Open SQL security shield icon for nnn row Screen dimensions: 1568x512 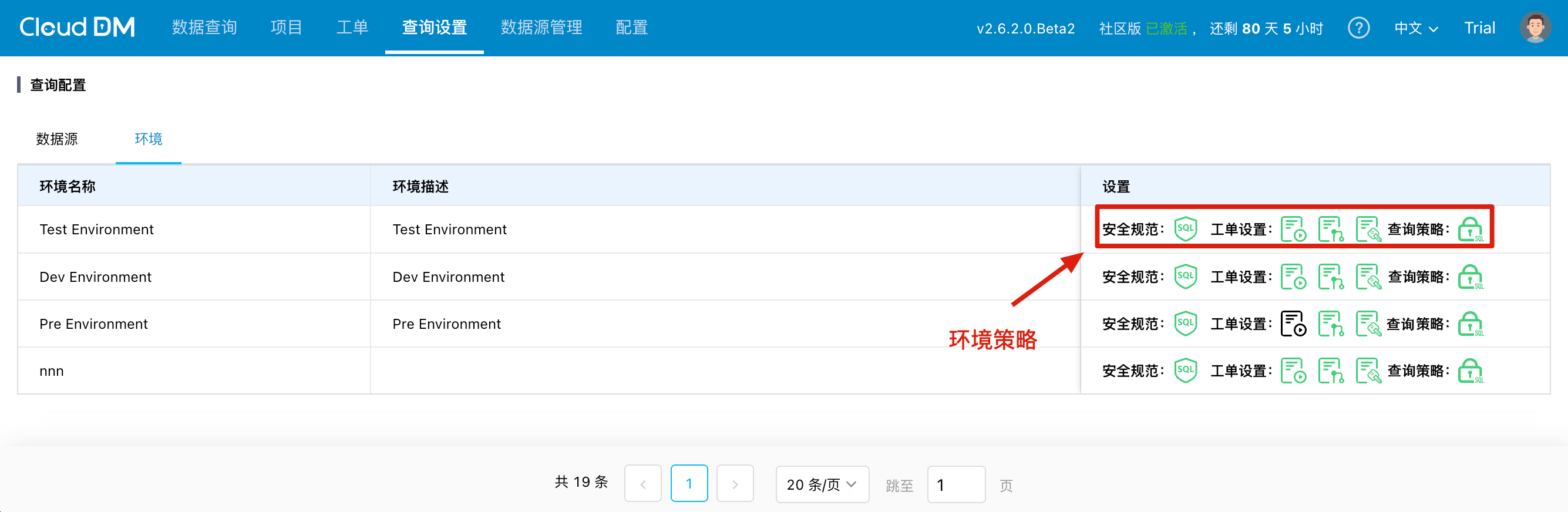click(1185, 370)
